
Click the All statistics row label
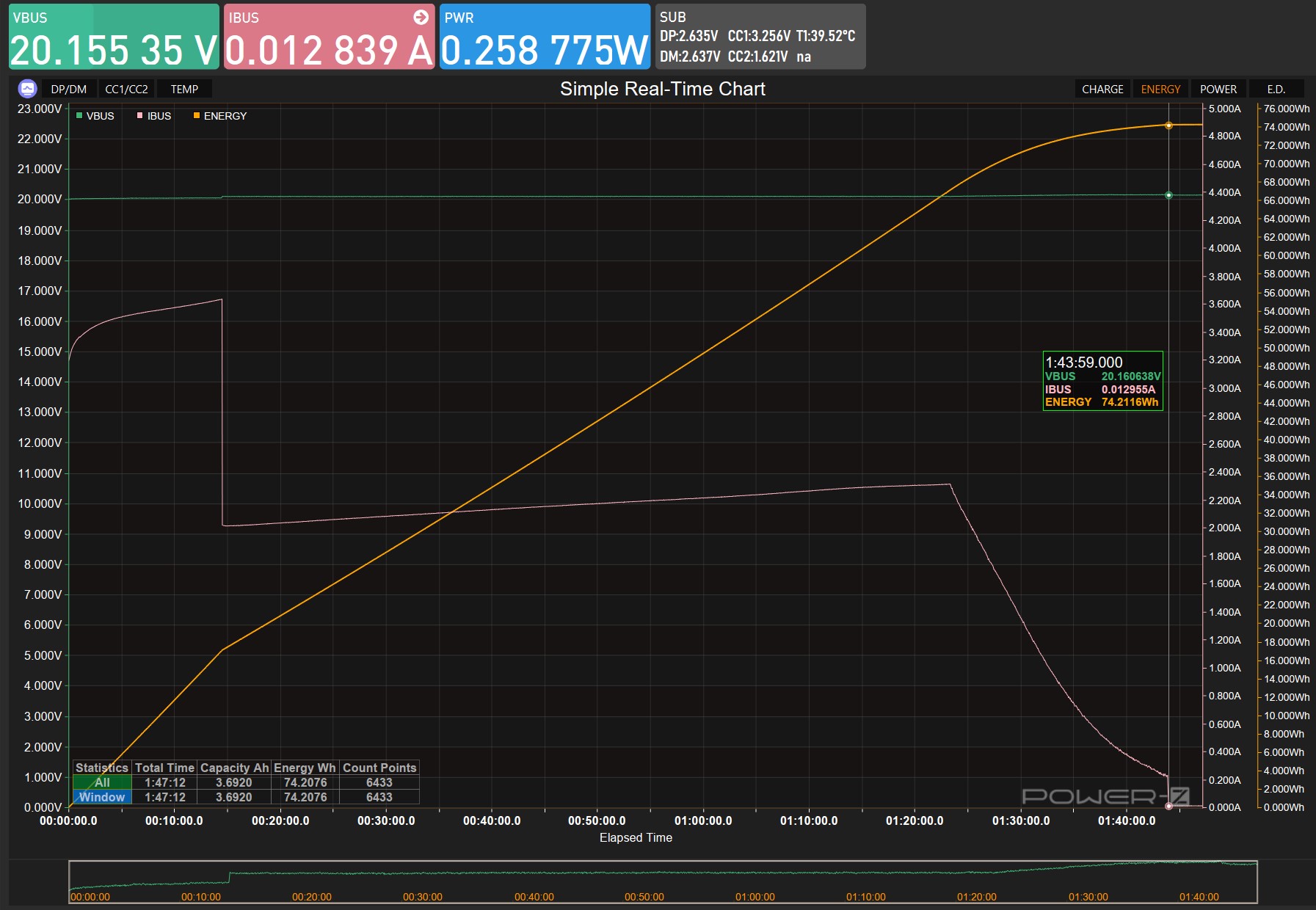click(102, 782)
